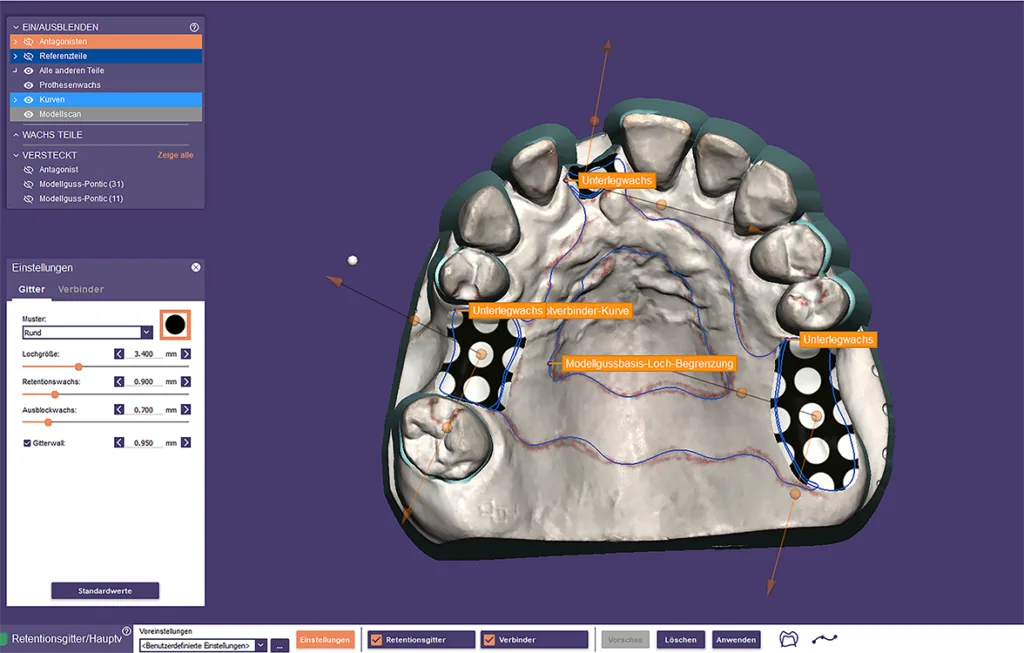The width and height of the screenshot is (1024, 653).
Task: Click the help icon beside EIN/AUSBLENDEN
Action: click(x=194, y=27)
